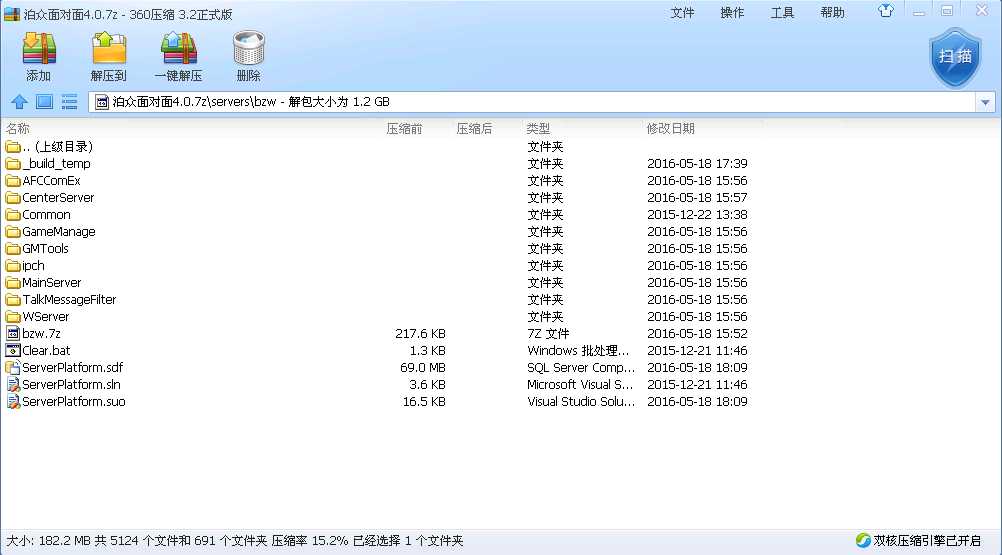1002x555 pixels.
Task: Click the 1.3 KB size of Clear.bat
Action: pos(427,351)
